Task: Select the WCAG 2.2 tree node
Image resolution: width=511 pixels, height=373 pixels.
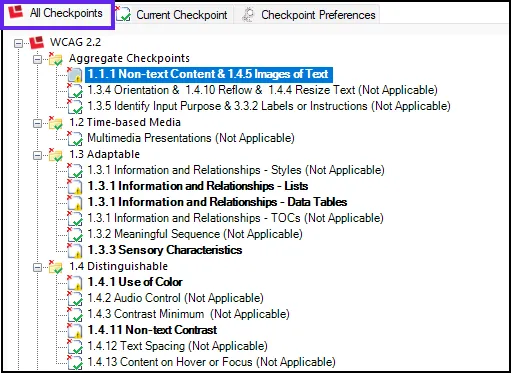Action: click(75, 42)
